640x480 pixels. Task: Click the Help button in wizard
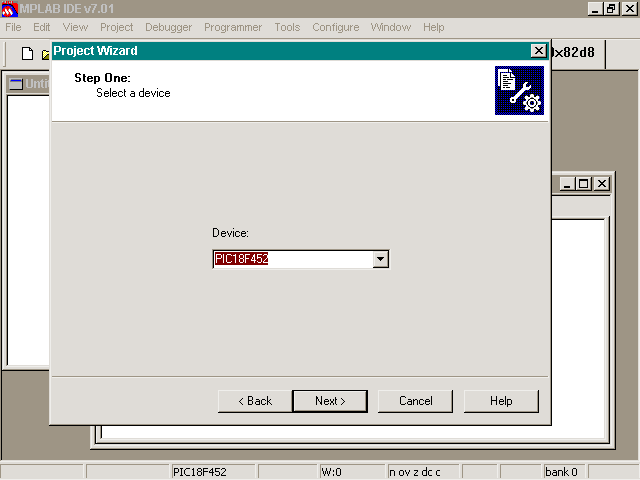click(501, 401)
